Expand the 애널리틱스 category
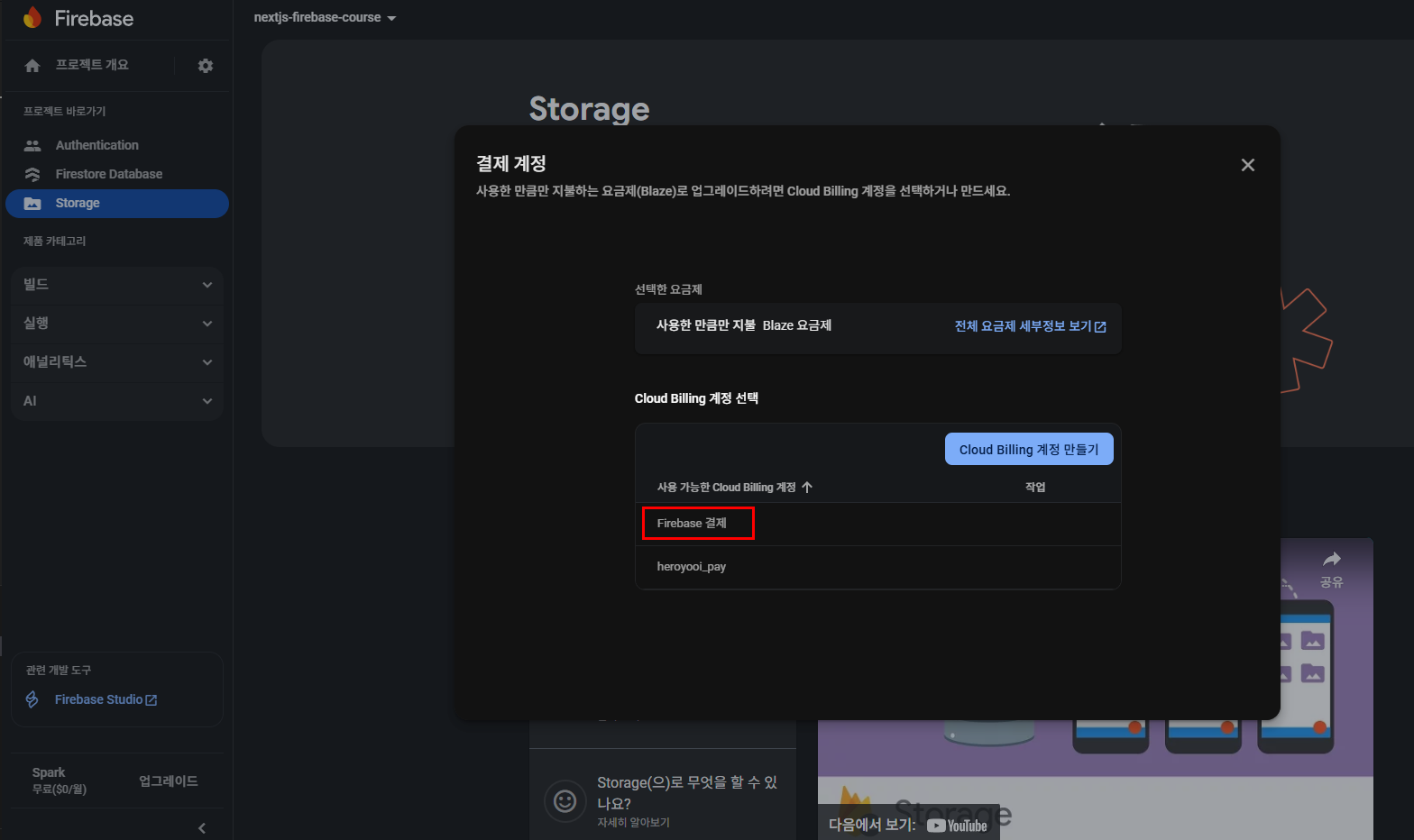The width and height of the screenshot is (1414, 840). click(117, 362)
